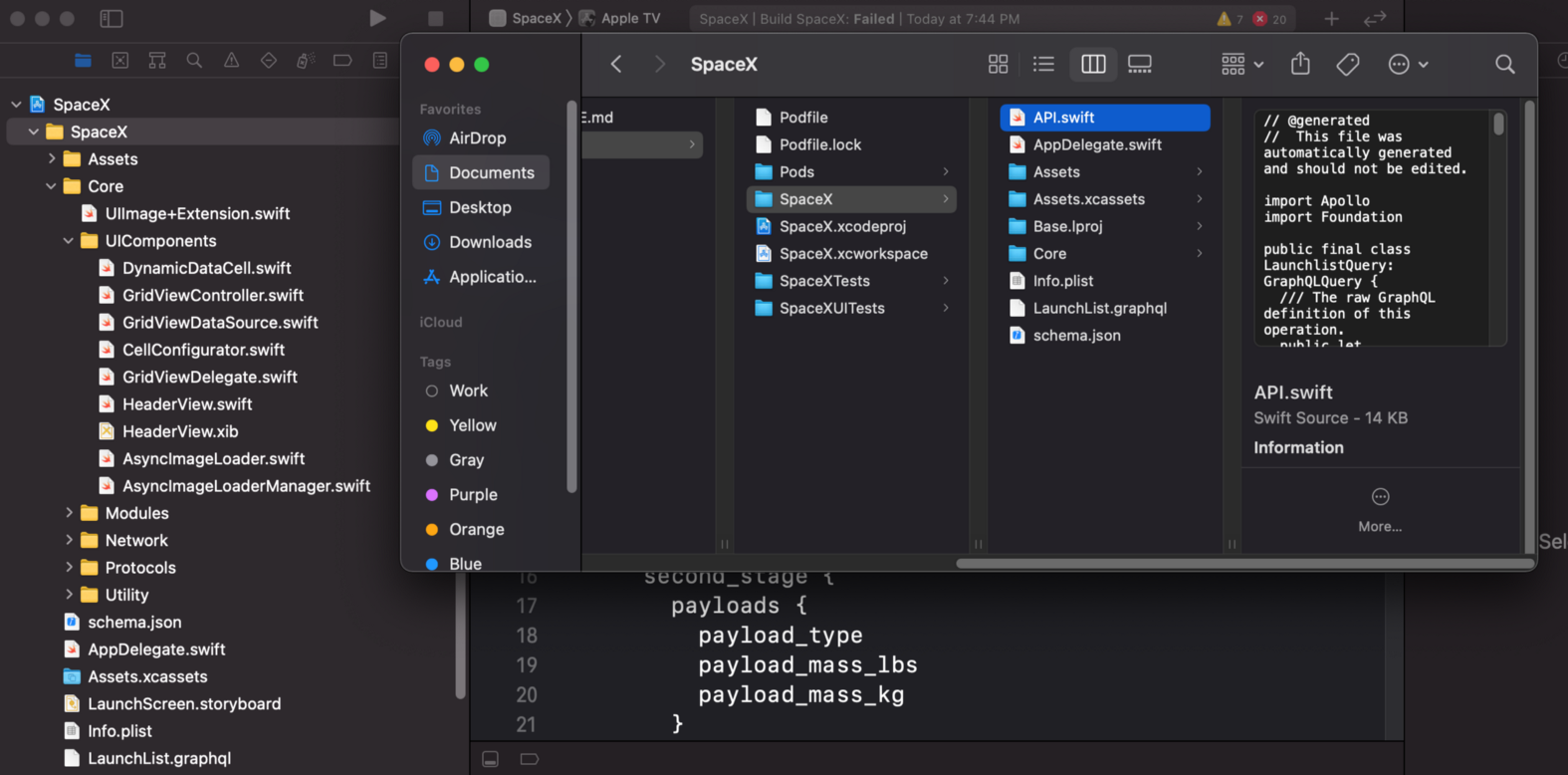Choose Downloads in Finder Favorites
1568x775 pixels.
[x=489, y=242]
